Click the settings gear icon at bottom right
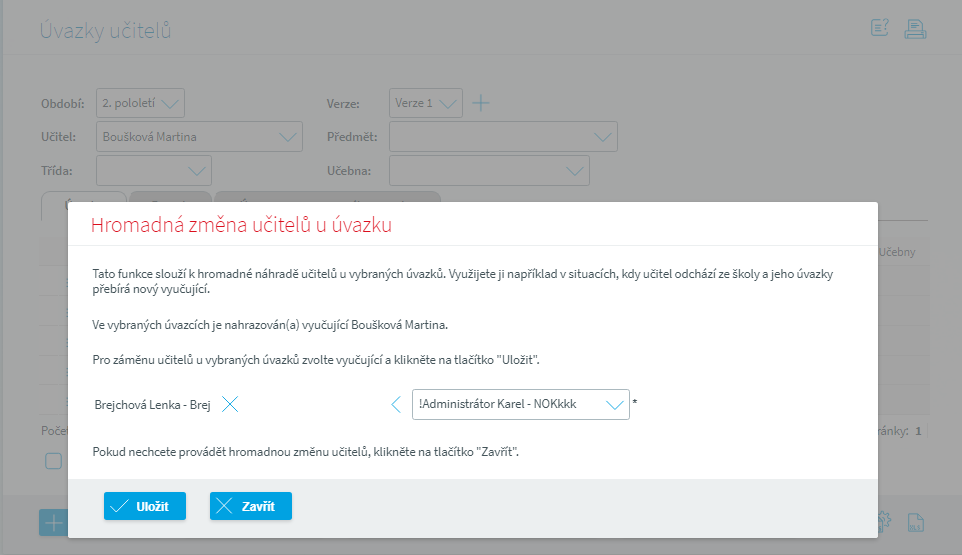962x555 pixels. point(884,521)
